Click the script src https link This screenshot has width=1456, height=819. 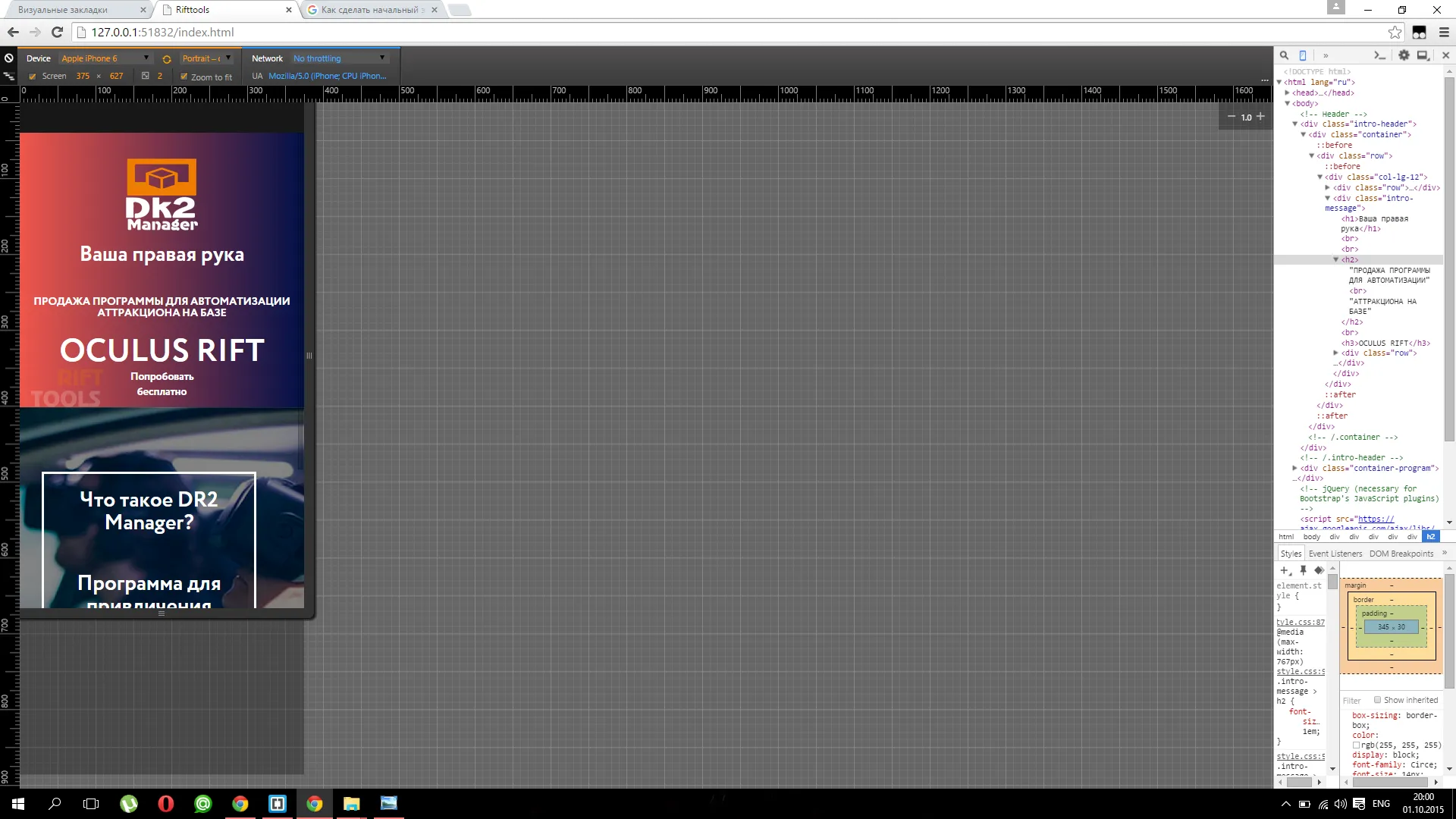1376,519
